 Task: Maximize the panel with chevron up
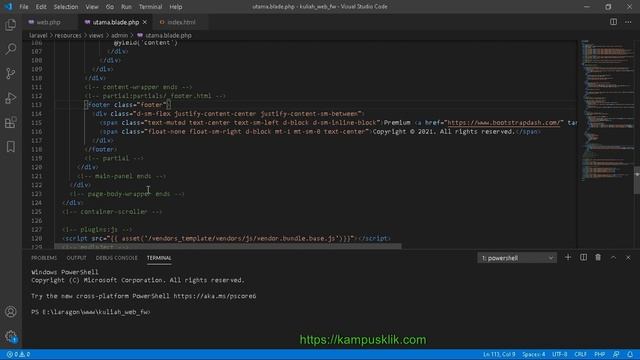[x=613, y=258]
